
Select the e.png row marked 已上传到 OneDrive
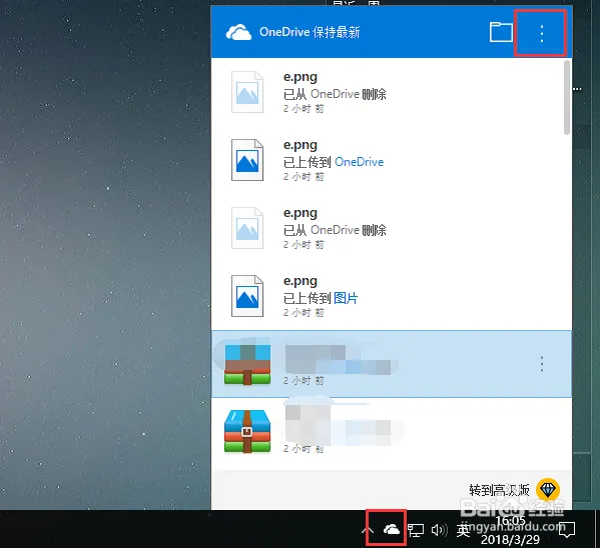(x=387, y=160)
